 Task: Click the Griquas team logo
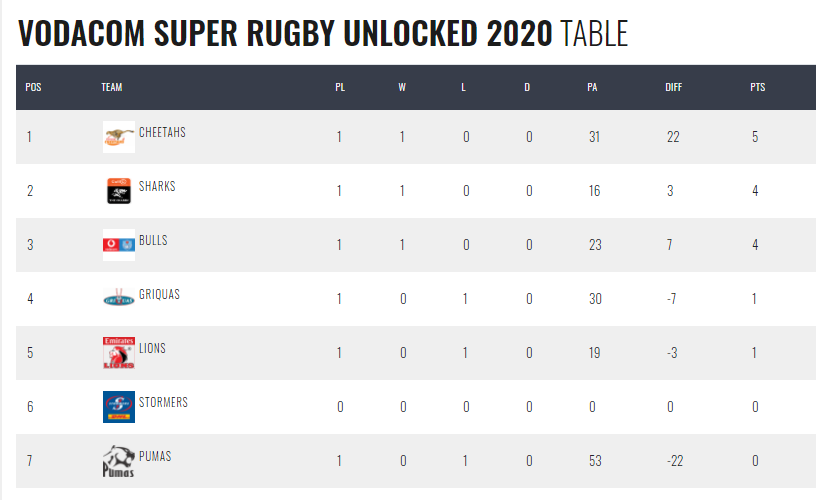click(118, 298)
